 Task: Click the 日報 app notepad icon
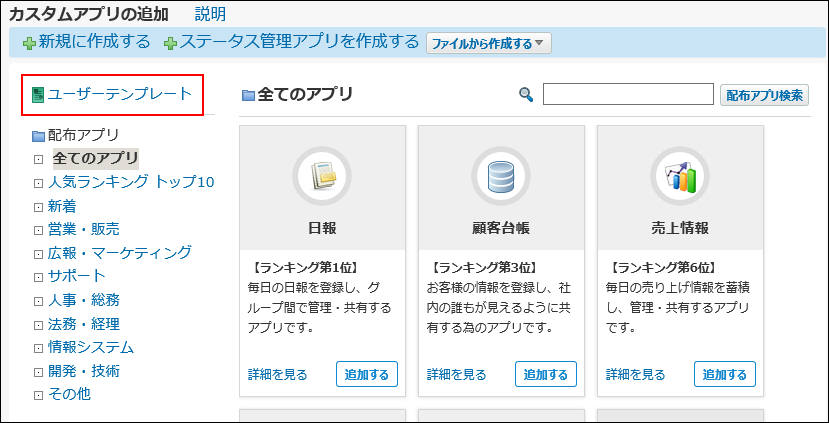click(x=323, y=176)
